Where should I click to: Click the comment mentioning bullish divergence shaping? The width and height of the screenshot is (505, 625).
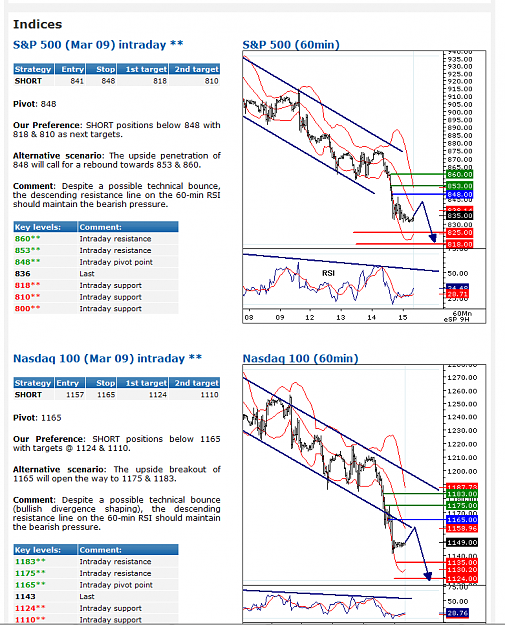click(x=116, y=513)
